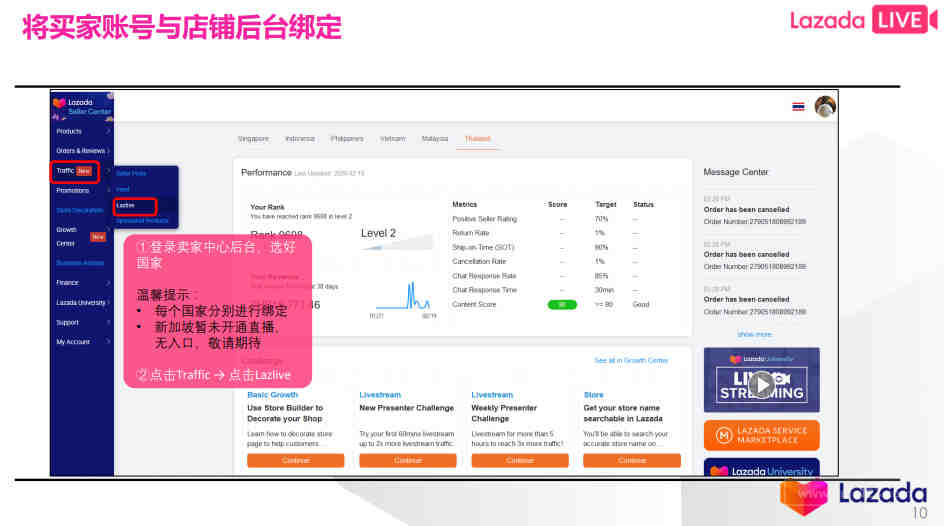Click the Basic Growth challenge heading

(273, 395)
